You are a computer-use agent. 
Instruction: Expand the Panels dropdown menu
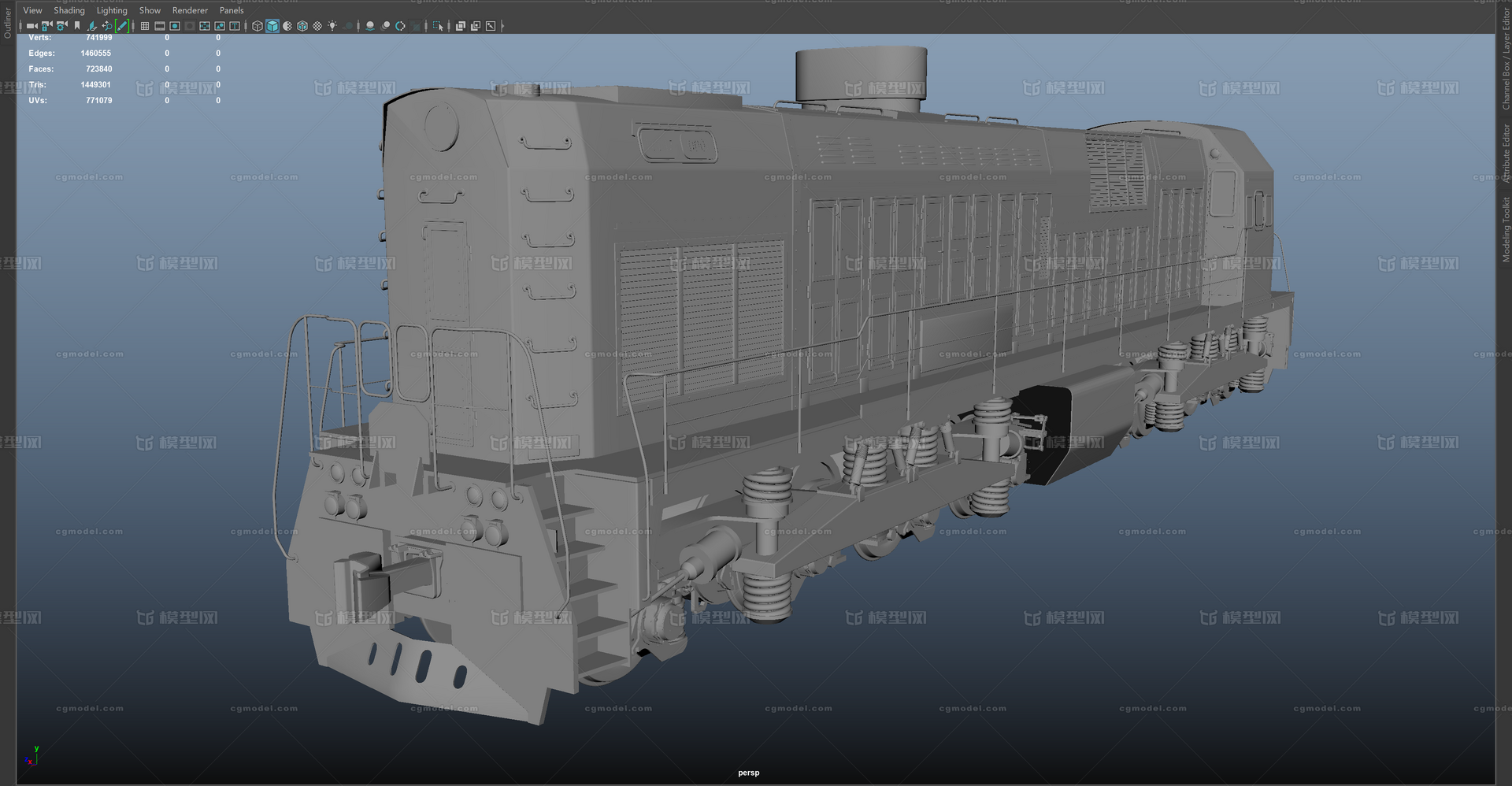(232, 10)
